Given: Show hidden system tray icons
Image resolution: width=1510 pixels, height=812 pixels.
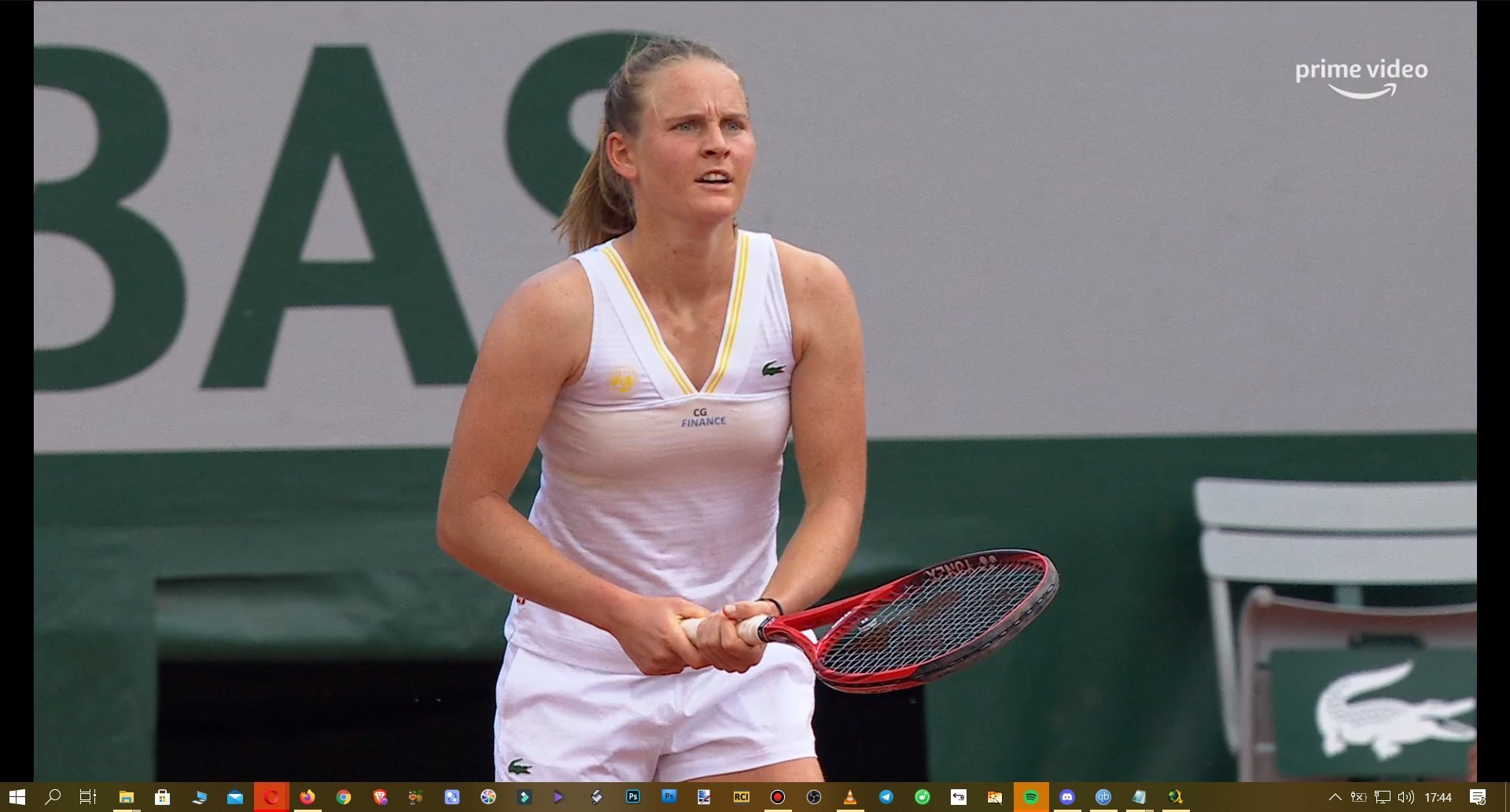Looking at the screenshot, I should [1335, 797].
